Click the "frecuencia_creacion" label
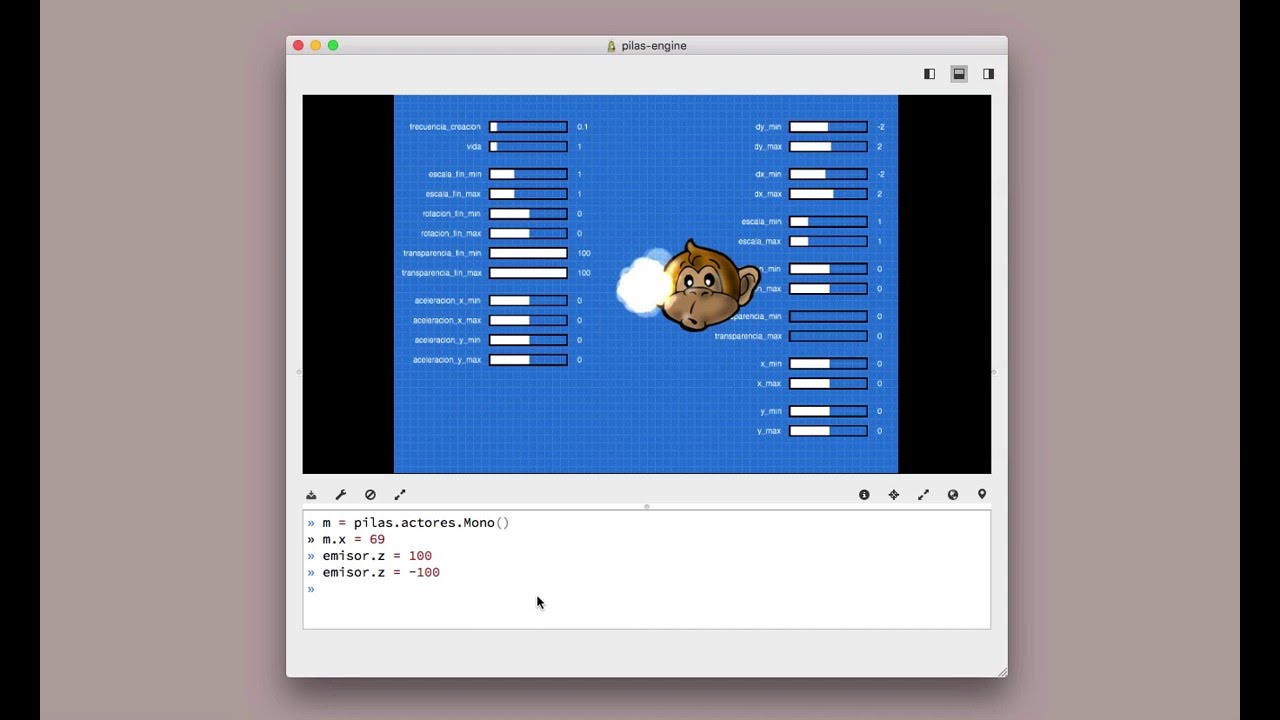Screen dimensions: 1280x720 (x=445, y=127)
